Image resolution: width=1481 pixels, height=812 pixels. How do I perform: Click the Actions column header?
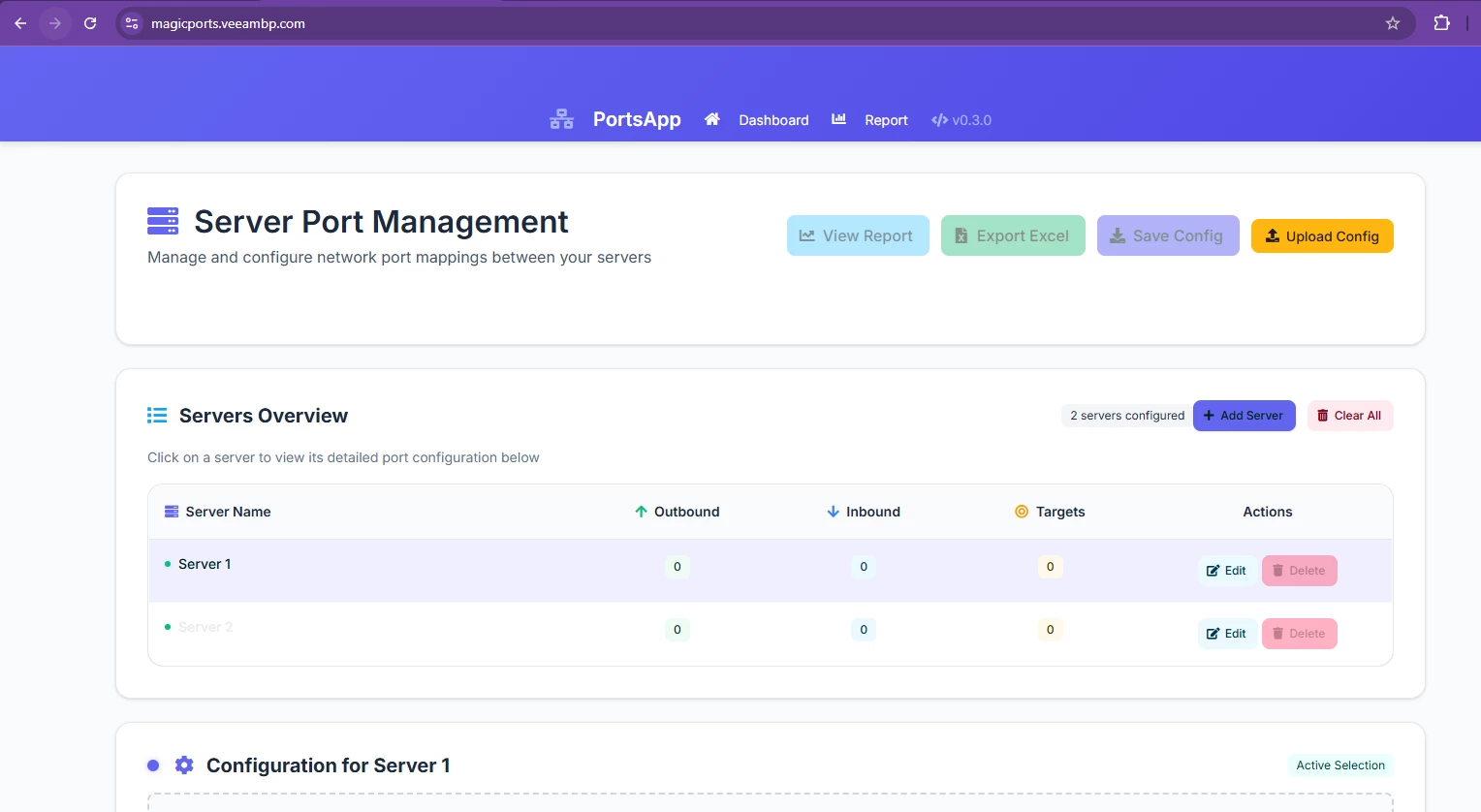tap(1268, 512)
